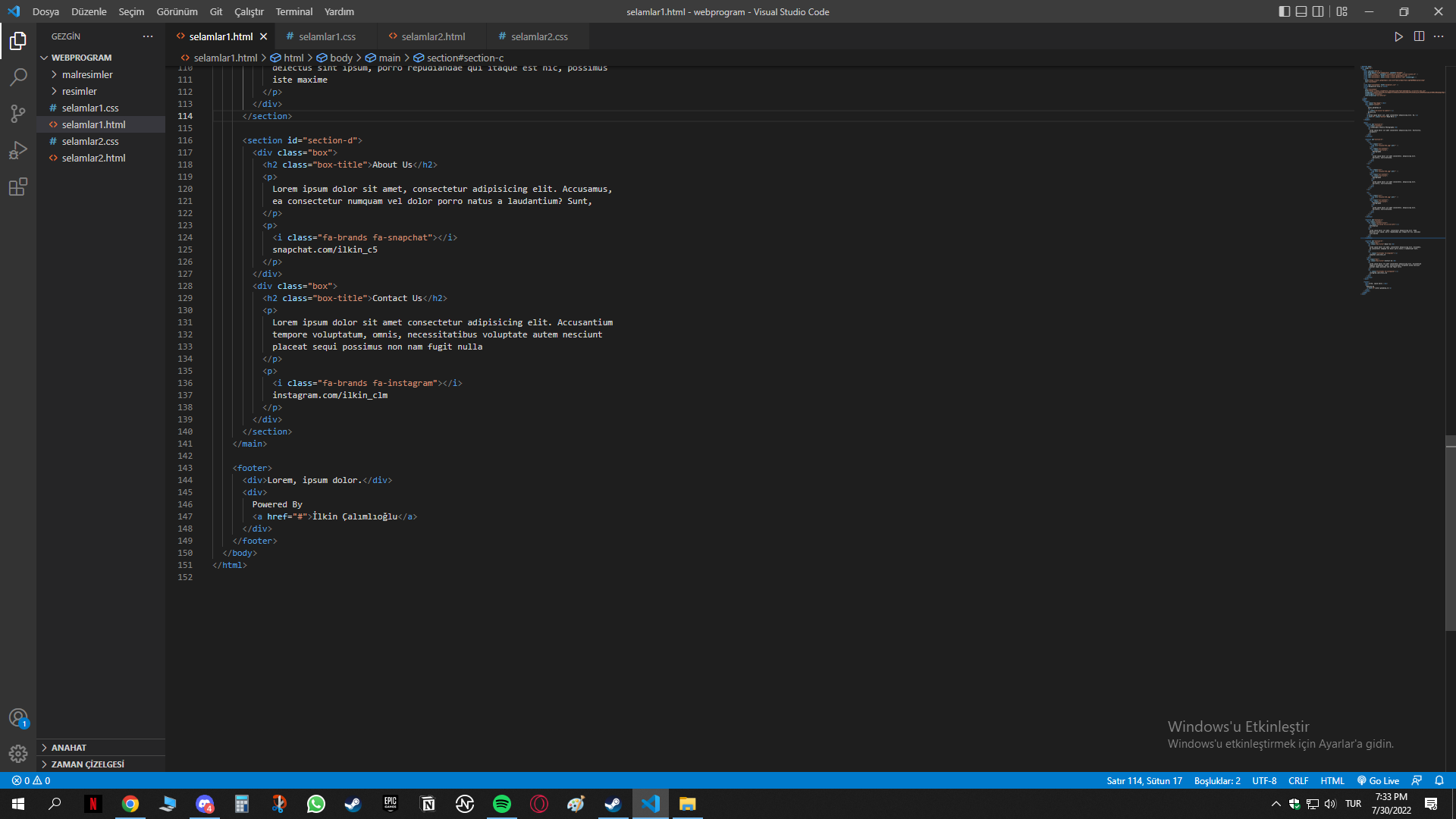Click errors and warnings status indicator
The width and height of the screenshot is (1456, 819).
click(31, 780)
